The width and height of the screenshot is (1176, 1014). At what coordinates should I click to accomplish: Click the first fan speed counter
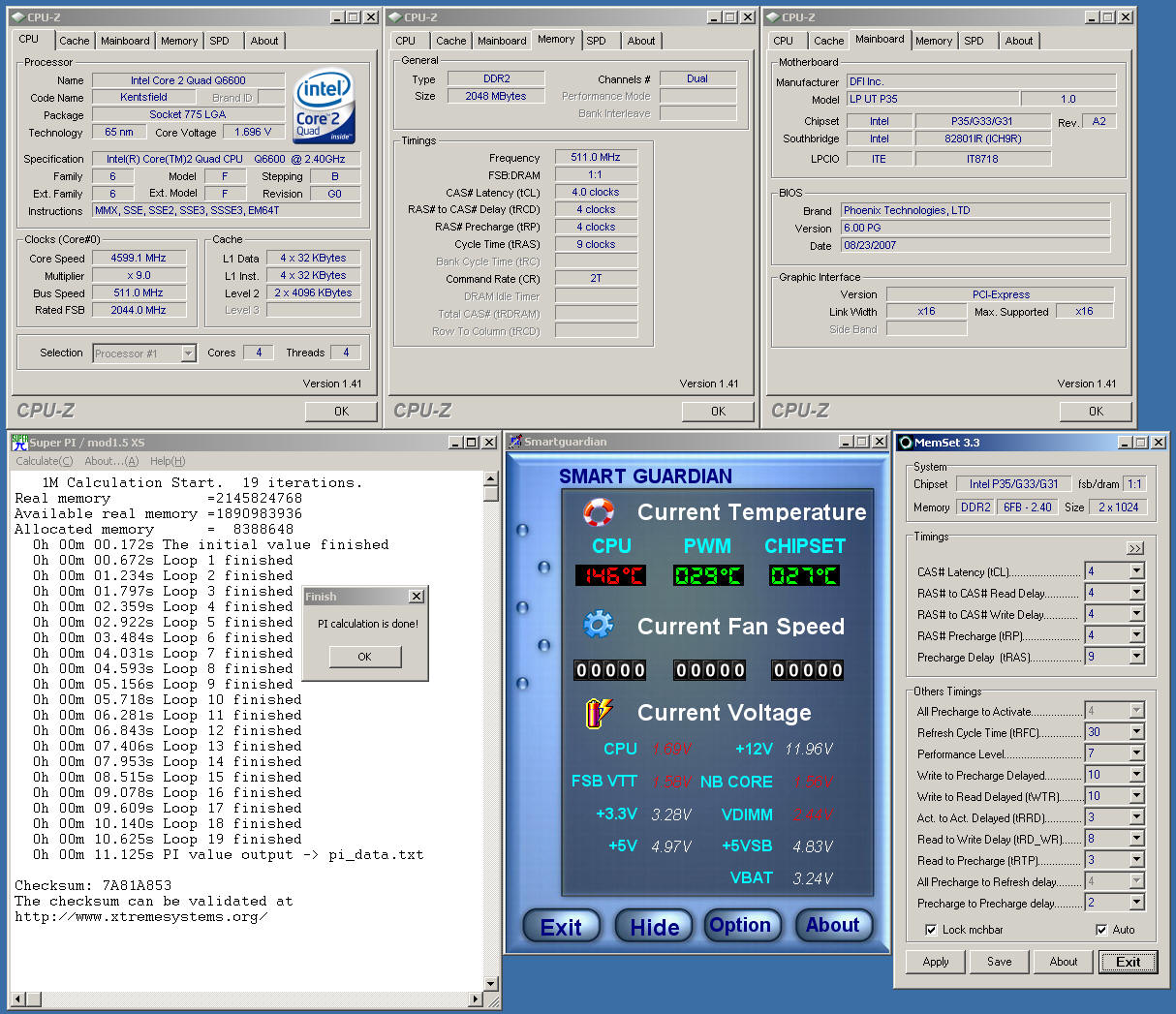click(610, 670)
